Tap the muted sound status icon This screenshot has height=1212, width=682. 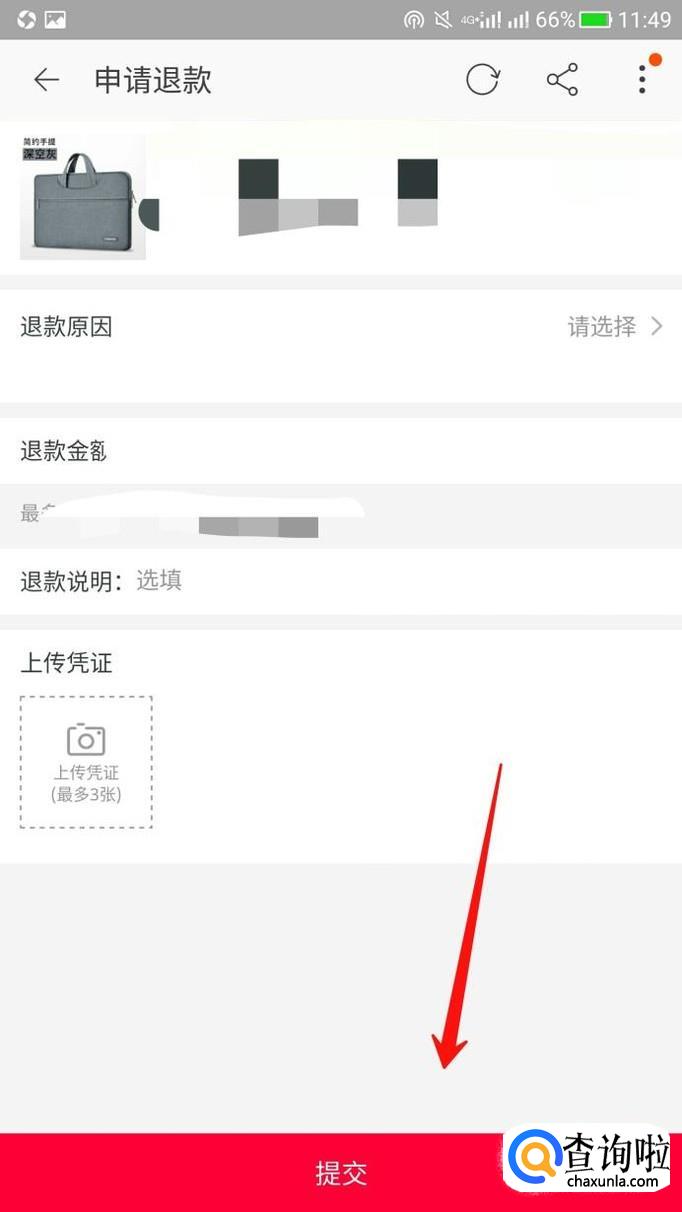(x=443, y=19)
